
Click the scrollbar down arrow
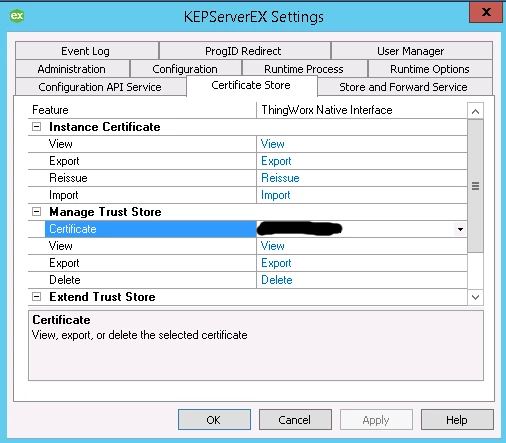[x=476, y=297]
